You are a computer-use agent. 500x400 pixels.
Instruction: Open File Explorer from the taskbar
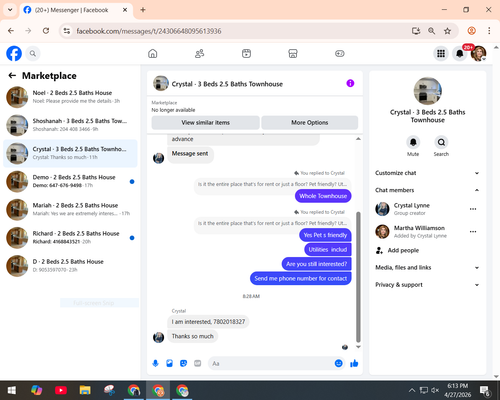pos(85,390)
